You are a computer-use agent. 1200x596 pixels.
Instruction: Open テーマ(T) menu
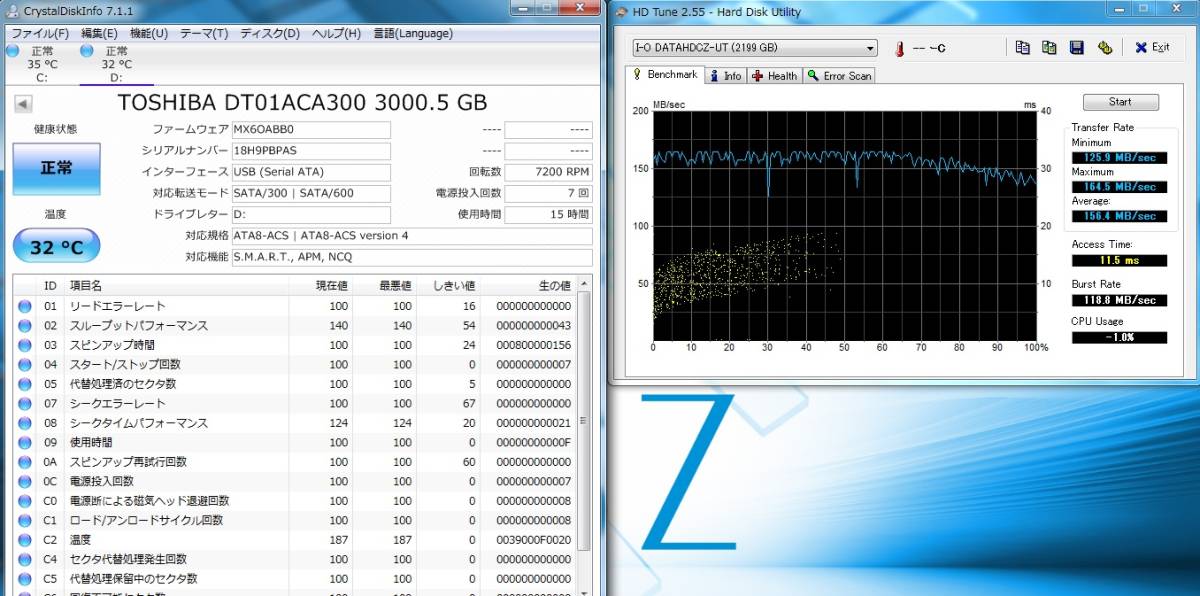click(x=204, y=33)
